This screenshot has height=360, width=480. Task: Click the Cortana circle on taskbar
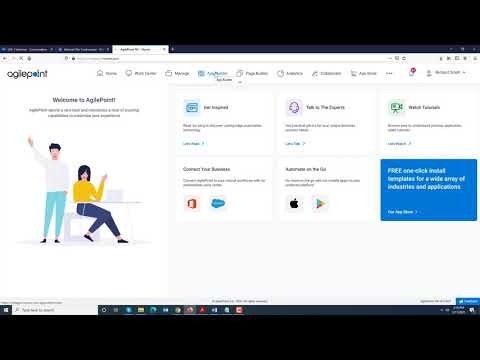point(104,310)
